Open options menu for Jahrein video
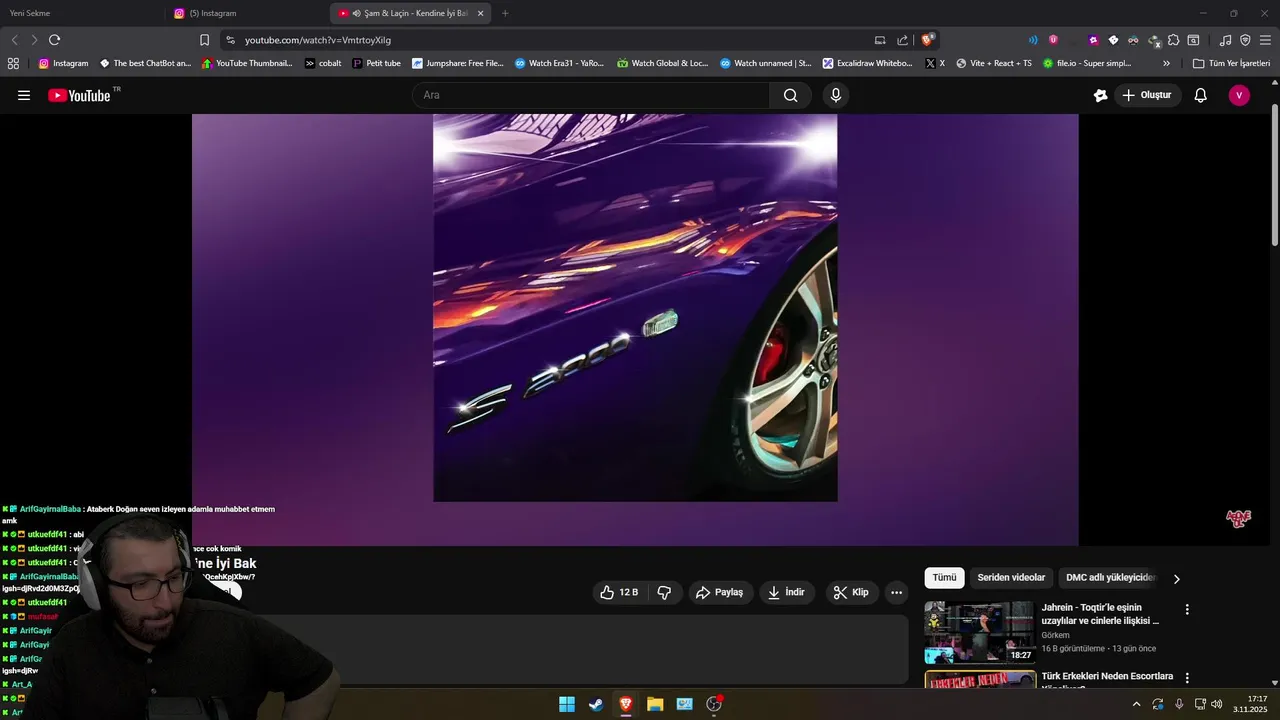 point(1187,609)
